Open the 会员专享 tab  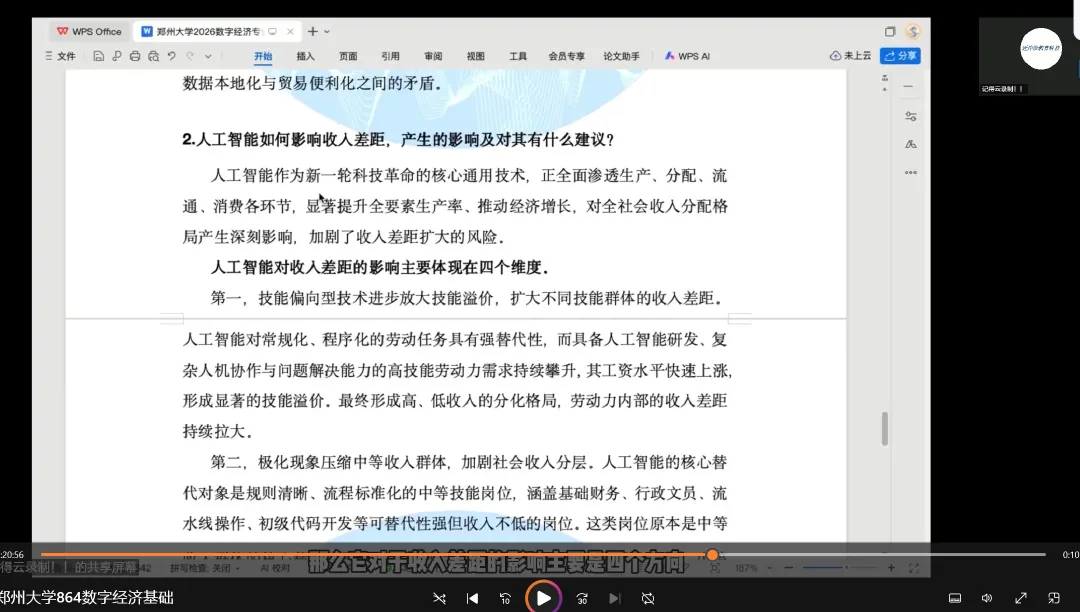pos(566,56)
